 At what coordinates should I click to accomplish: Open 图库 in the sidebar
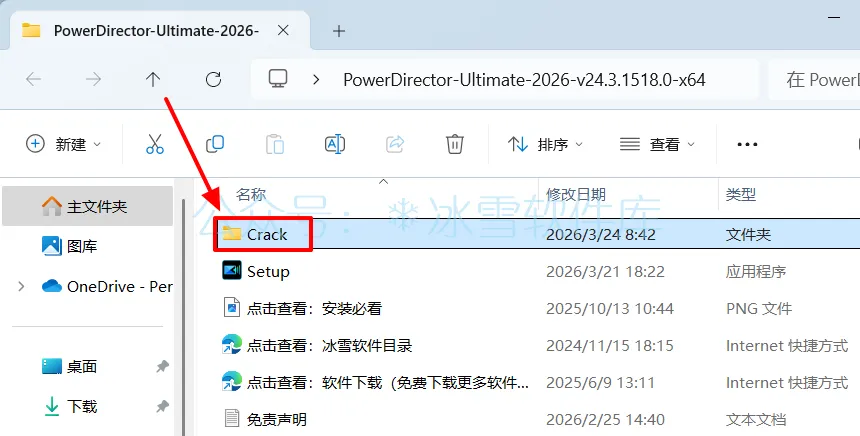point(70,246)
